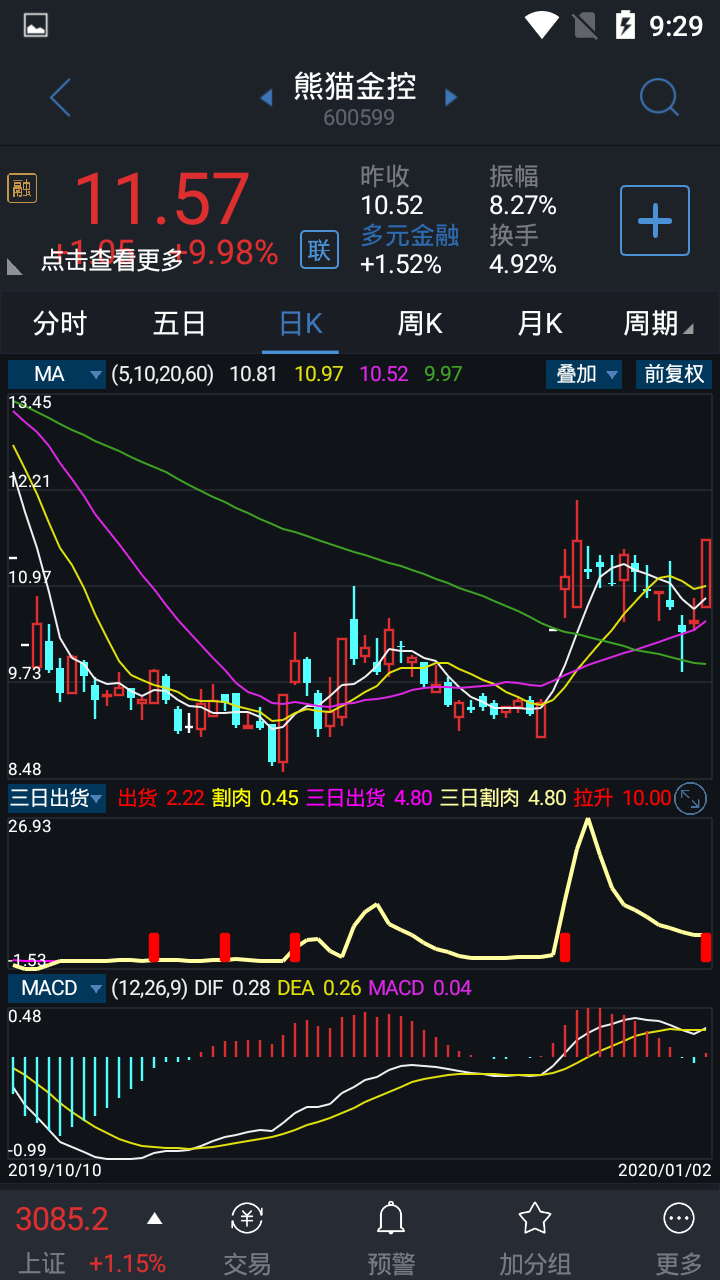Tap the 昨收 10.52 value
This screenshot has height=1280, width=720.
(x=392, y=205)
